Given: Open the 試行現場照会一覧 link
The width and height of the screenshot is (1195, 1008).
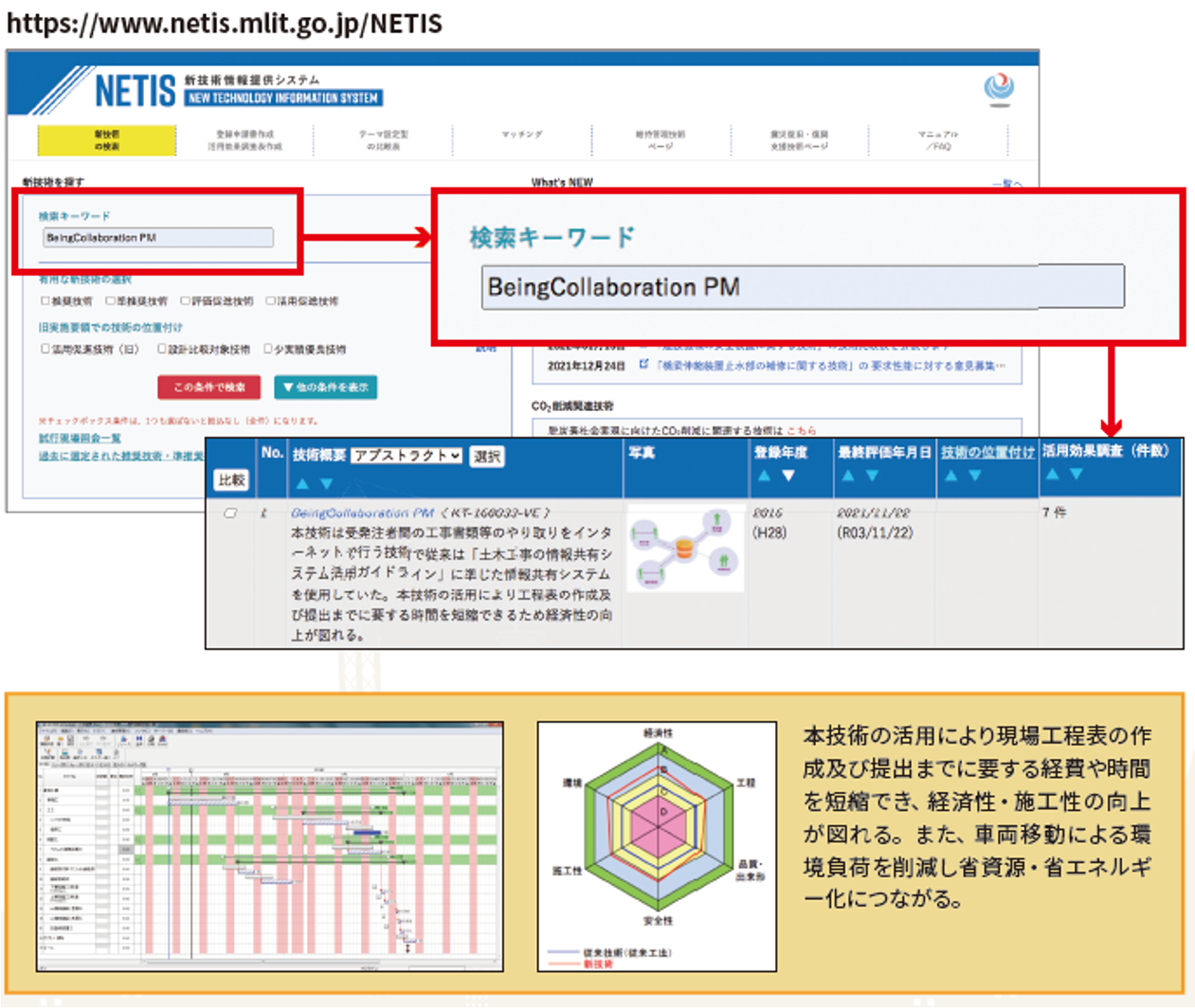Looking at the screenshot, I should (80, 438).
